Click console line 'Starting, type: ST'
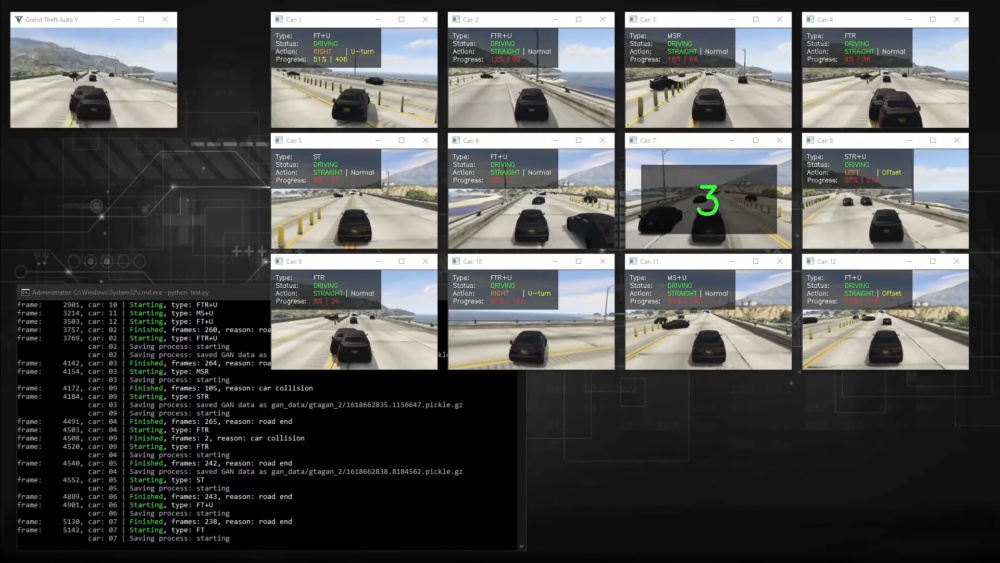This screenshot has width=1000, height=563. point(167,480)
